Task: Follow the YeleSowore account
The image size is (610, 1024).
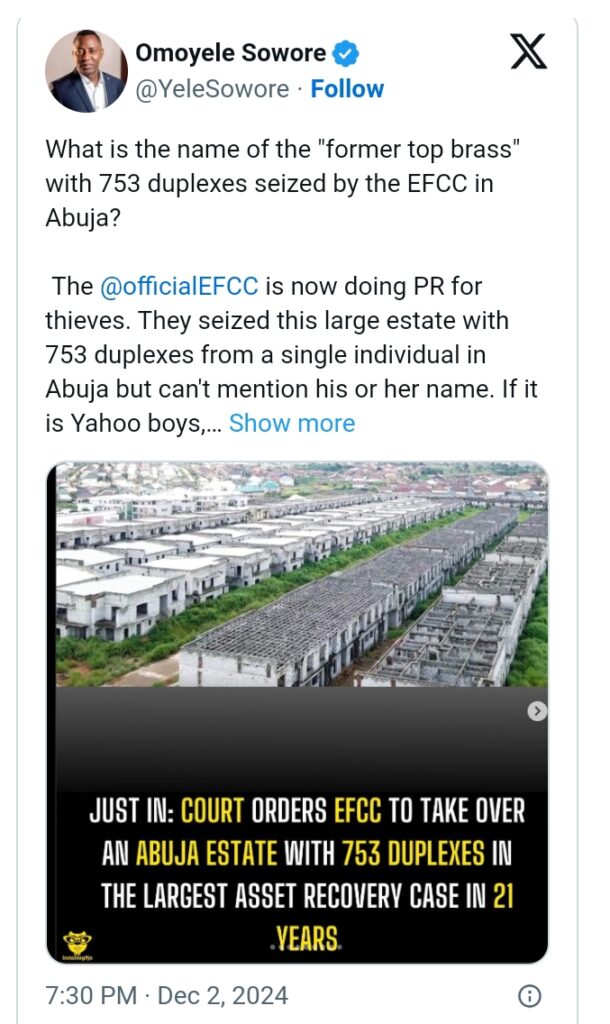Action: click(x=347, y=89)
